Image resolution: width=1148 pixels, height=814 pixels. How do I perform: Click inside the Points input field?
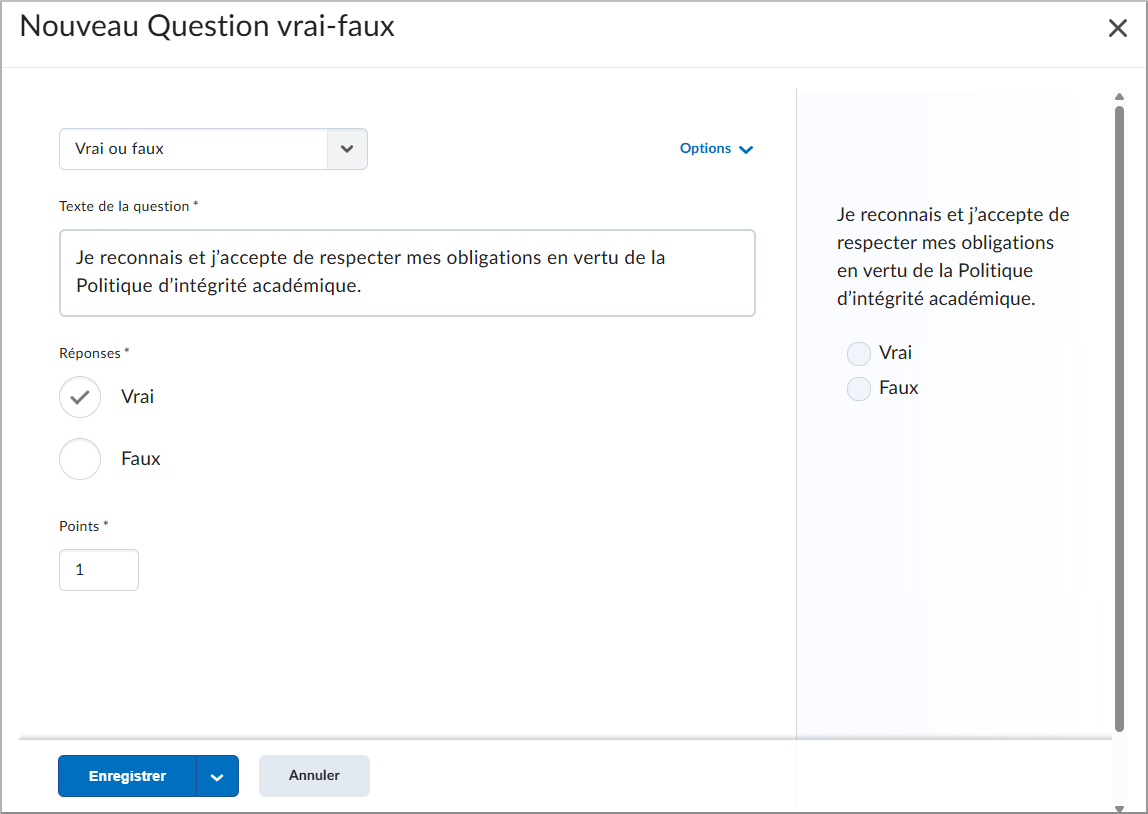[x=98, y=569]
